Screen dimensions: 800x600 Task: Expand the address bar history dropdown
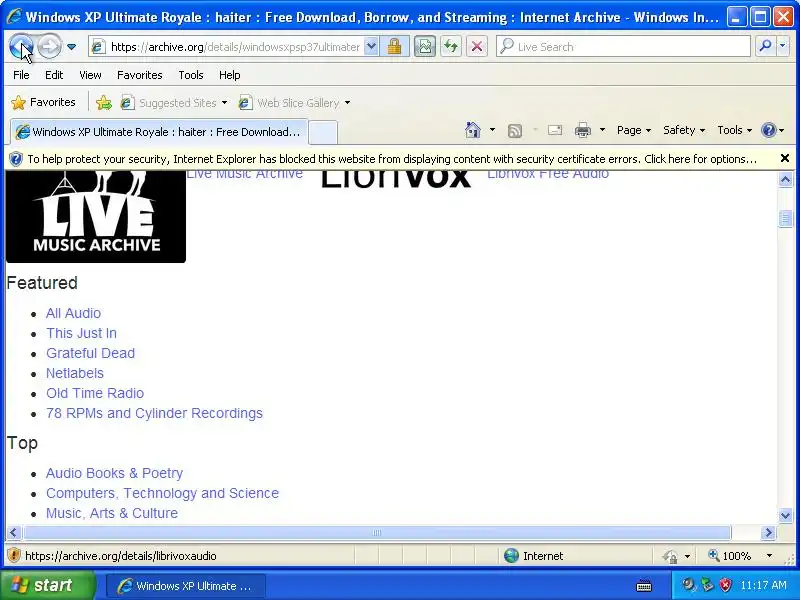point(371,47)
